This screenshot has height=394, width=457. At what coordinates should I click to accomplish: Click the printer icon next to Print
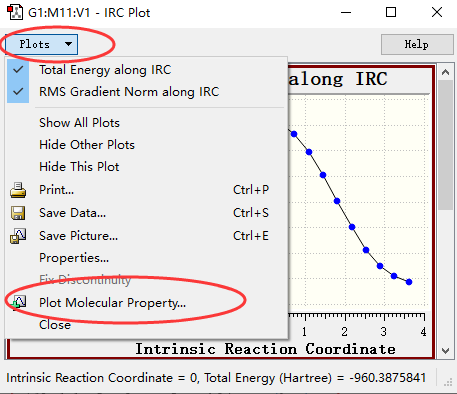(18, 190)
